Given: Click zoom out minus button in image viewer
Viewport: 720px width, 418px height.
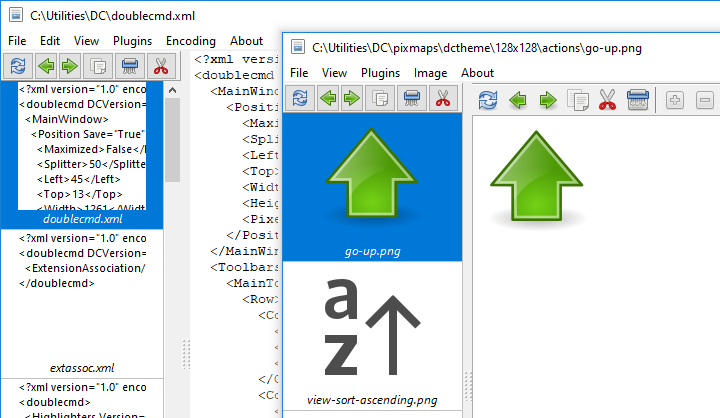Looking at the screenshot, I should pyautogui.click(x=705, y=100).
